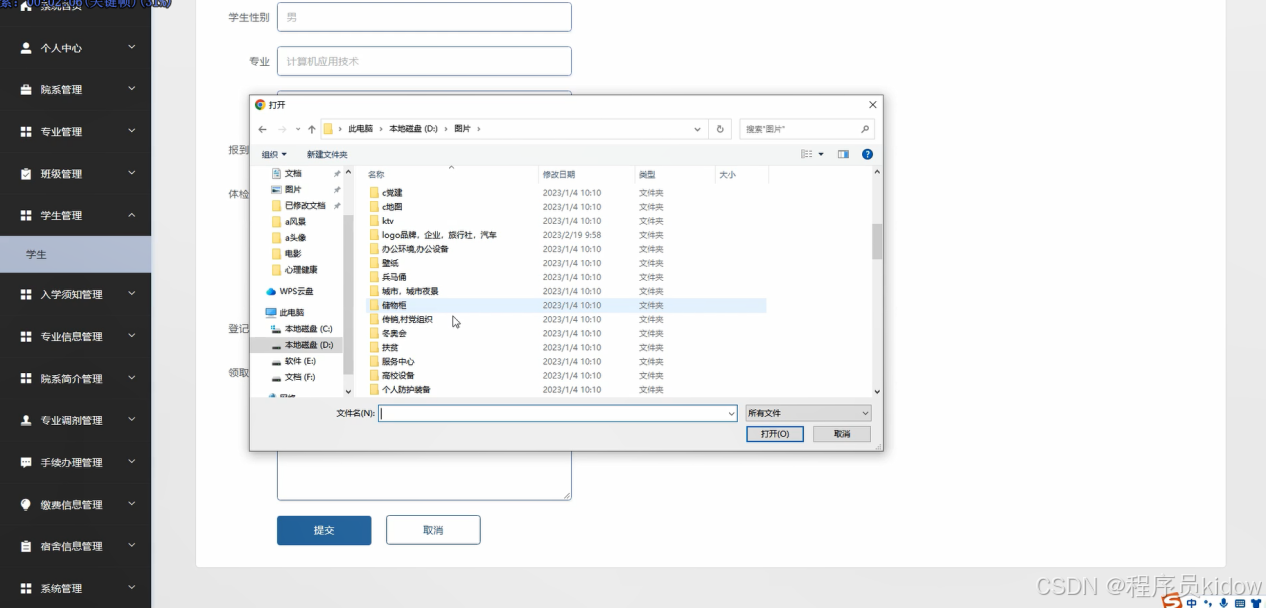
Task: Select the 心理健康 folder in tree
Action: tap(294, 270)
